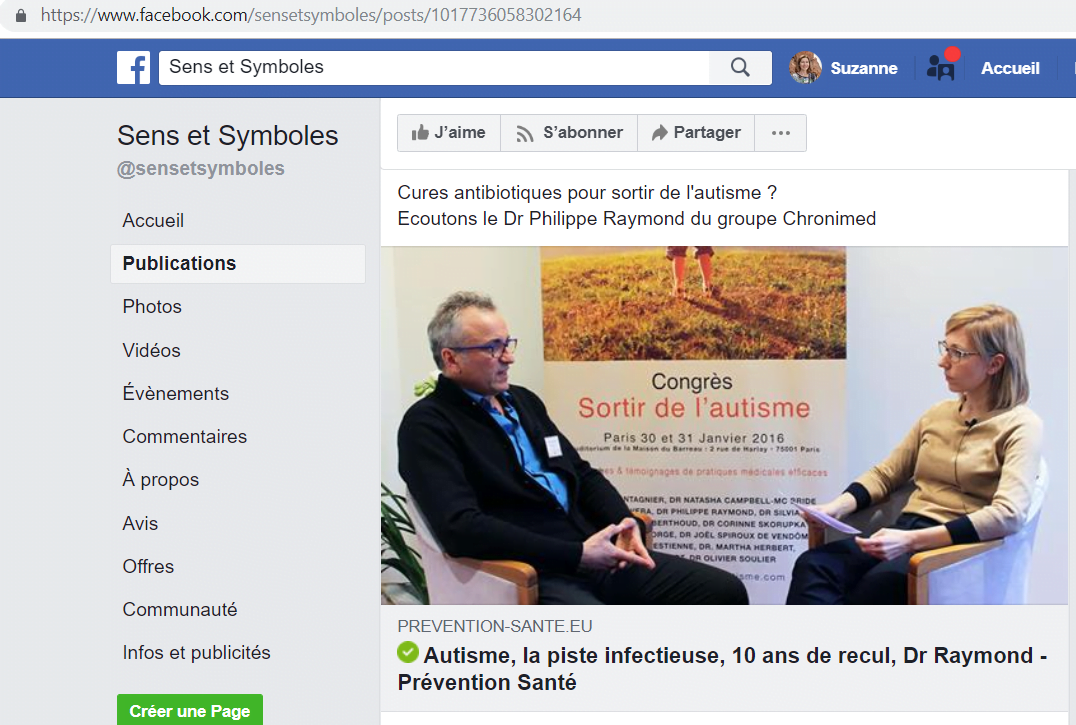Open the friend requests icon
Viewport: 1076px width, 725px height.
tap(942, 67)
